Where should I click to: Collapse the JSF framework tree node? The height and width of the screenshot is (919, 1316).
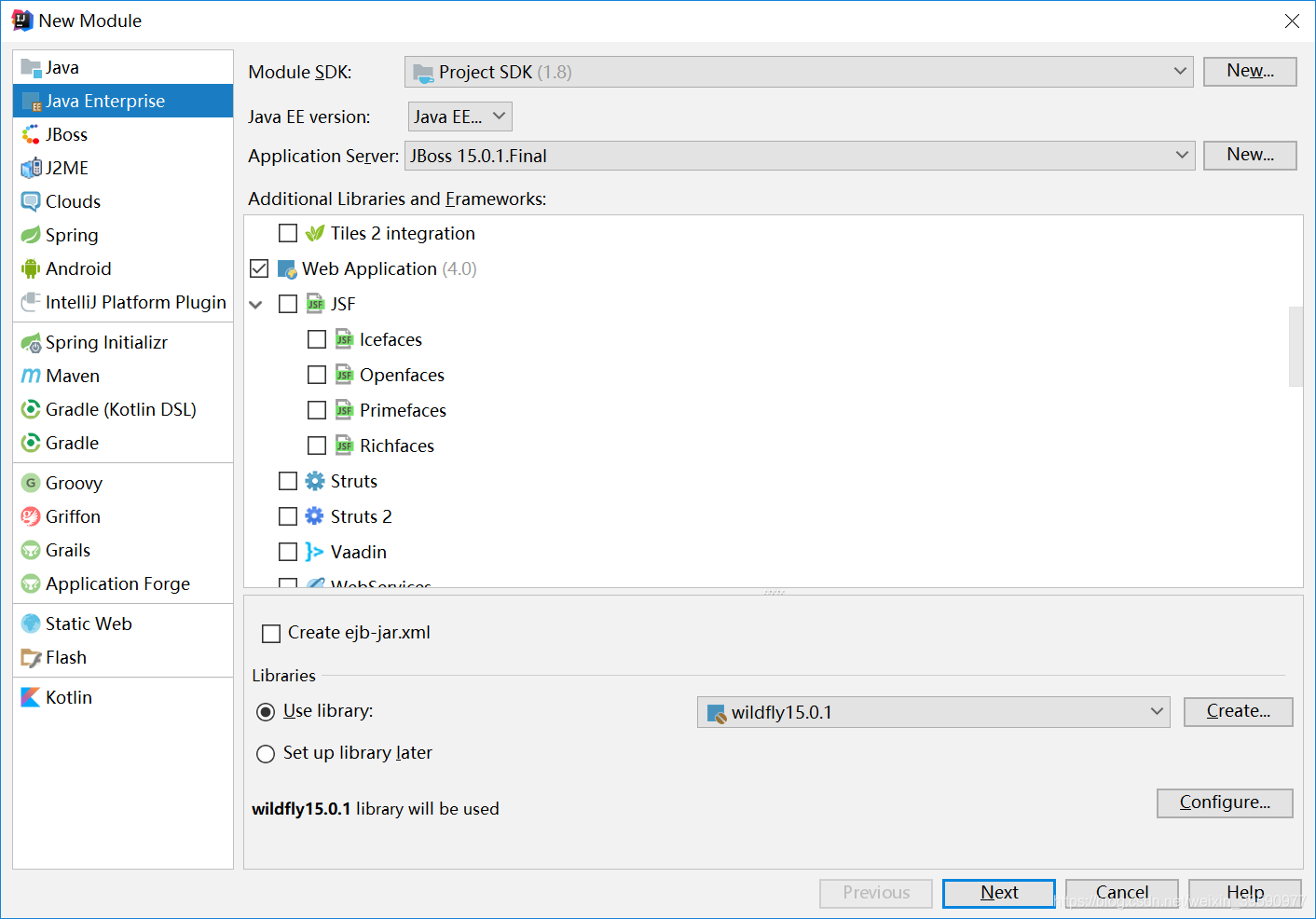255,303
